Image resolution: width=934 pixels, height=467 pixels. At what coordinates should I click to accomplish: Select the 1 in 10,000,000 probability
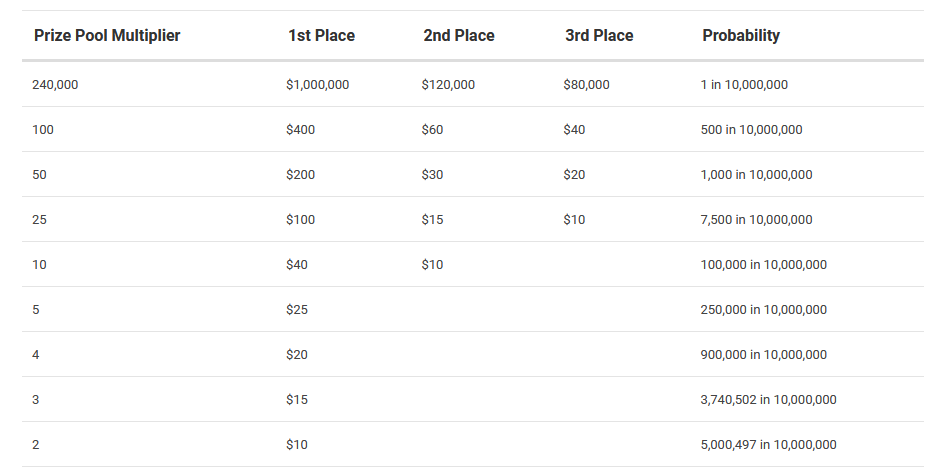point(744,85)
